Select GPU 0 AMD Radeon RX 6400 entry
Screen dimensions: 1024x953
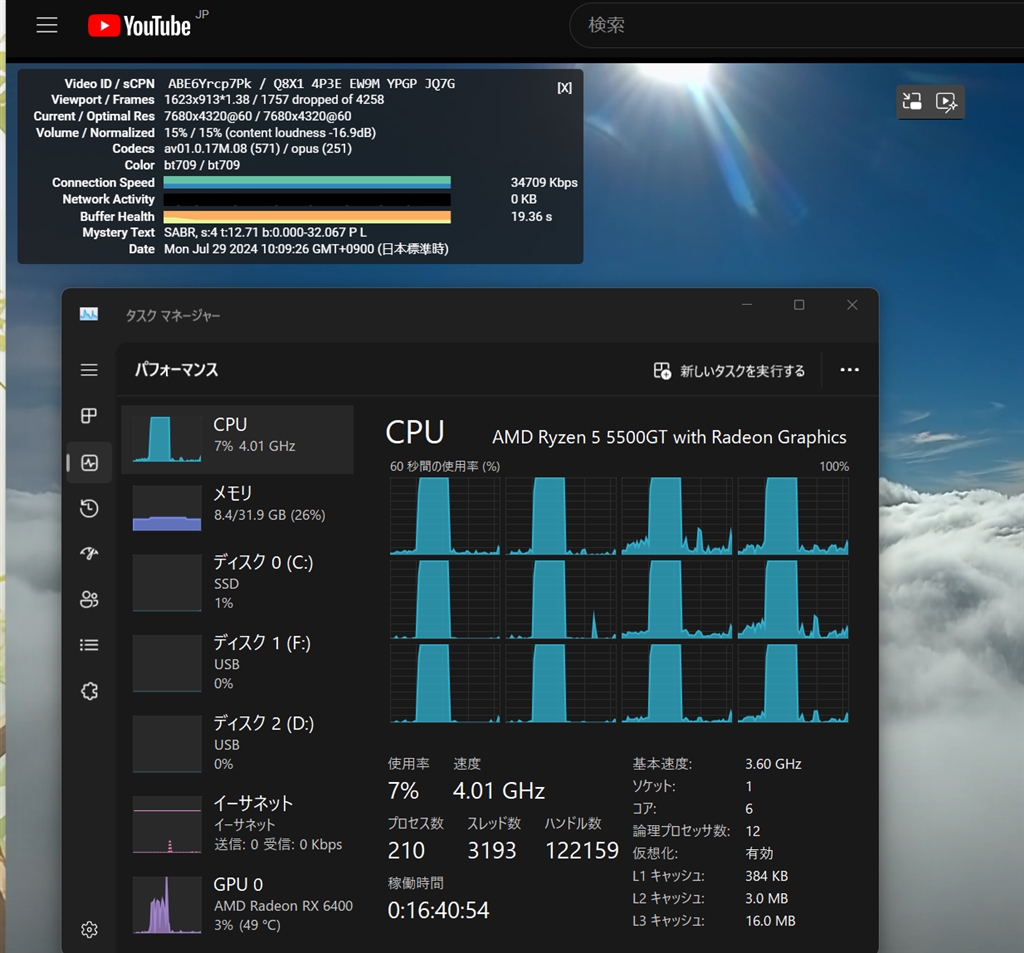(x=238, y=904)
